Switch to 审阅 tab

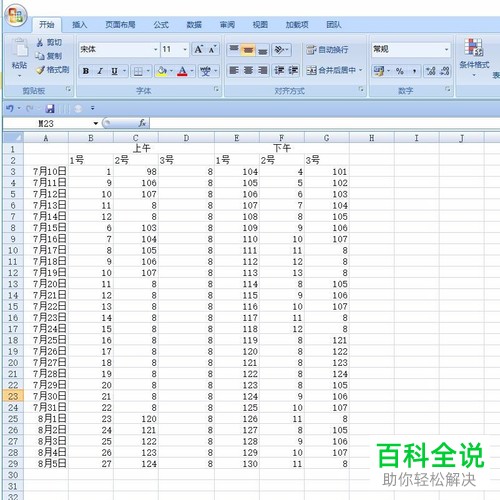(x=227, y=25)
